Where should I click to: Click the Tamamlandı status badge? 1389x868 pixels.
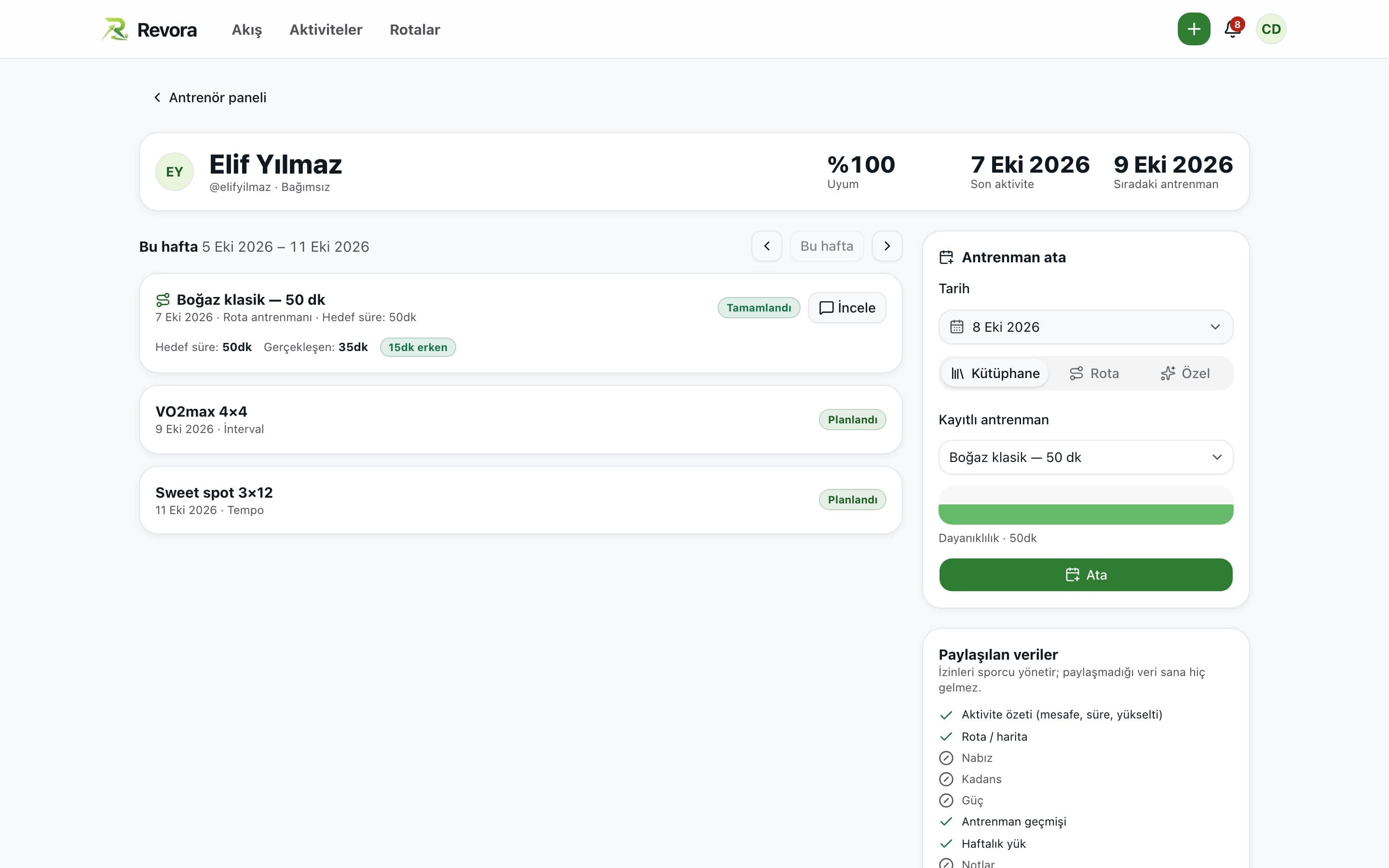759,308
